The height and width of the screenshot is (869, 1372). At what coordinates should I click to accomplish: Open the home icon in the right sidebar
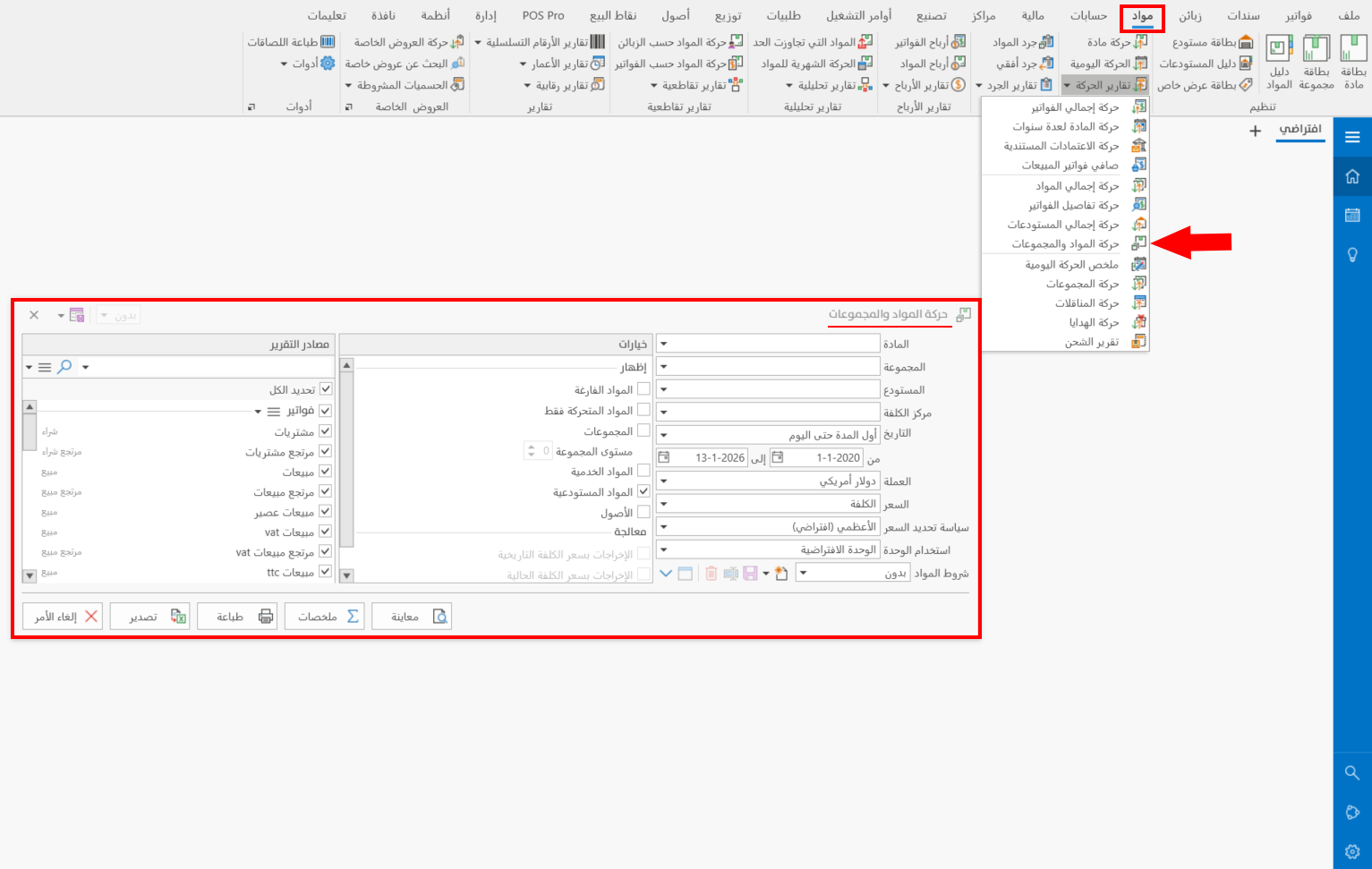click(x=1352, y=176)
